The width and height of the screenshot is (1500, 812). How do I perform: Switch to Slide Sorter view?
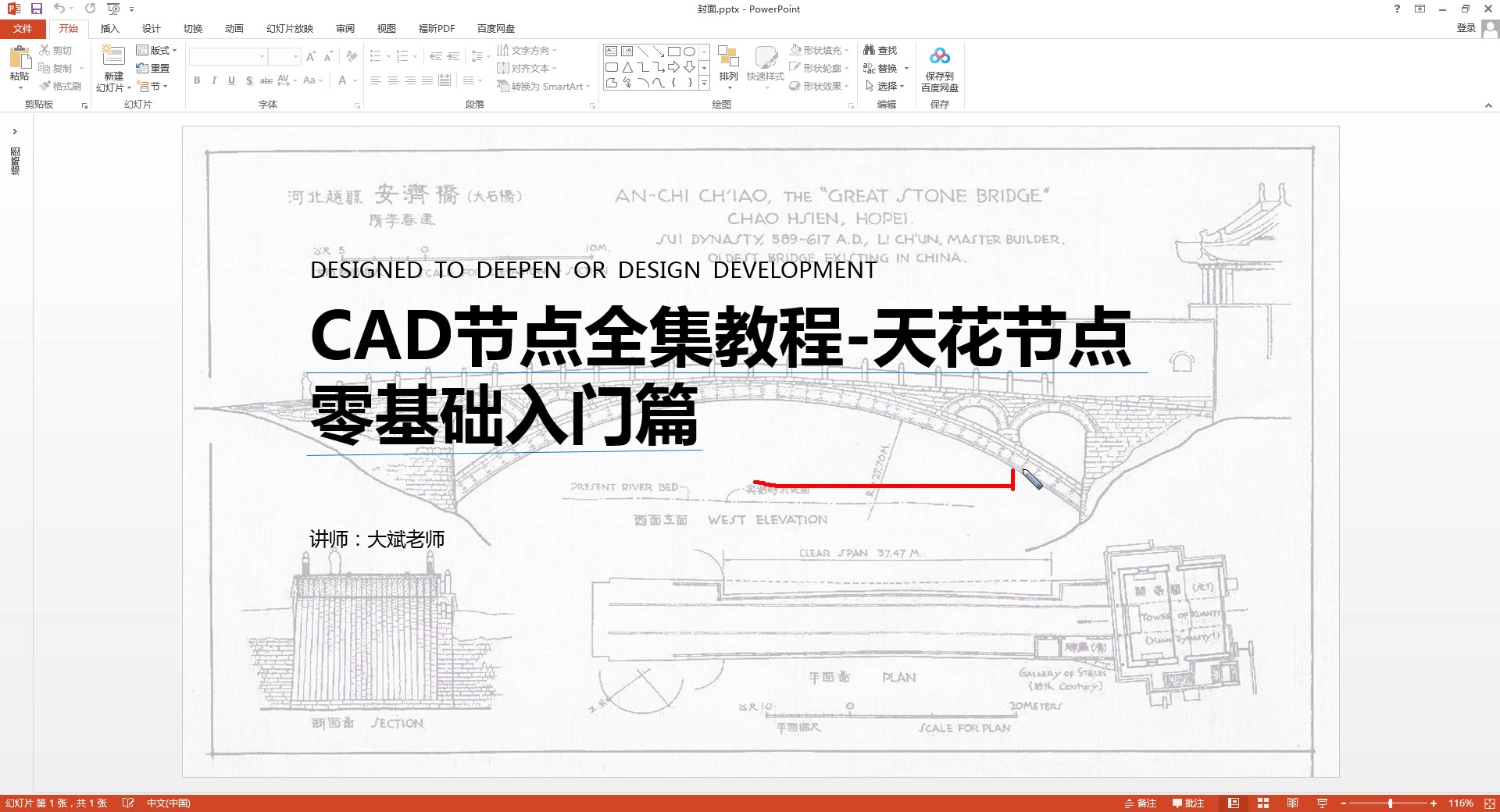[x=1263, y=803]
